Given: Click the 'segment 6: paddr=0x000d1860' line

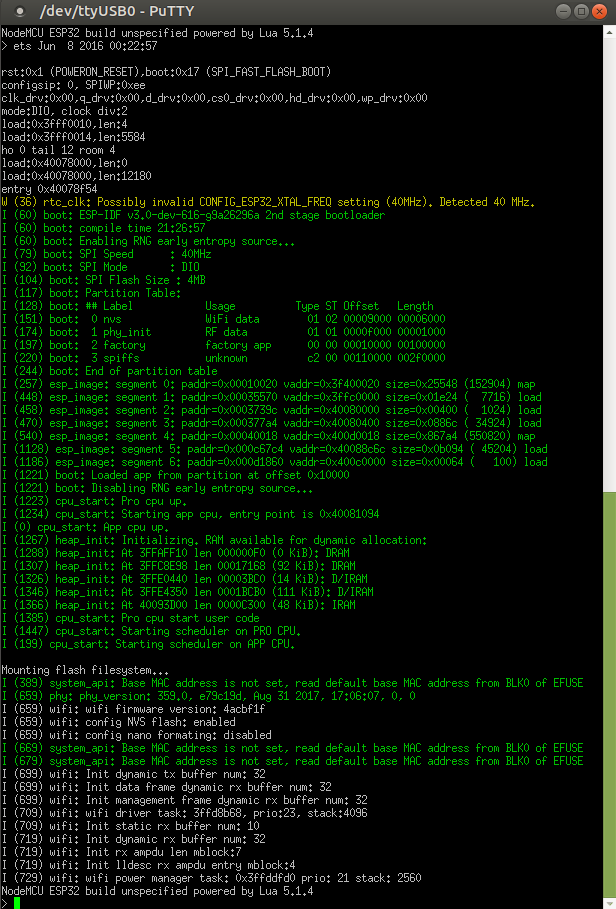Looking at the screenshot, I should tap(275, 462).
